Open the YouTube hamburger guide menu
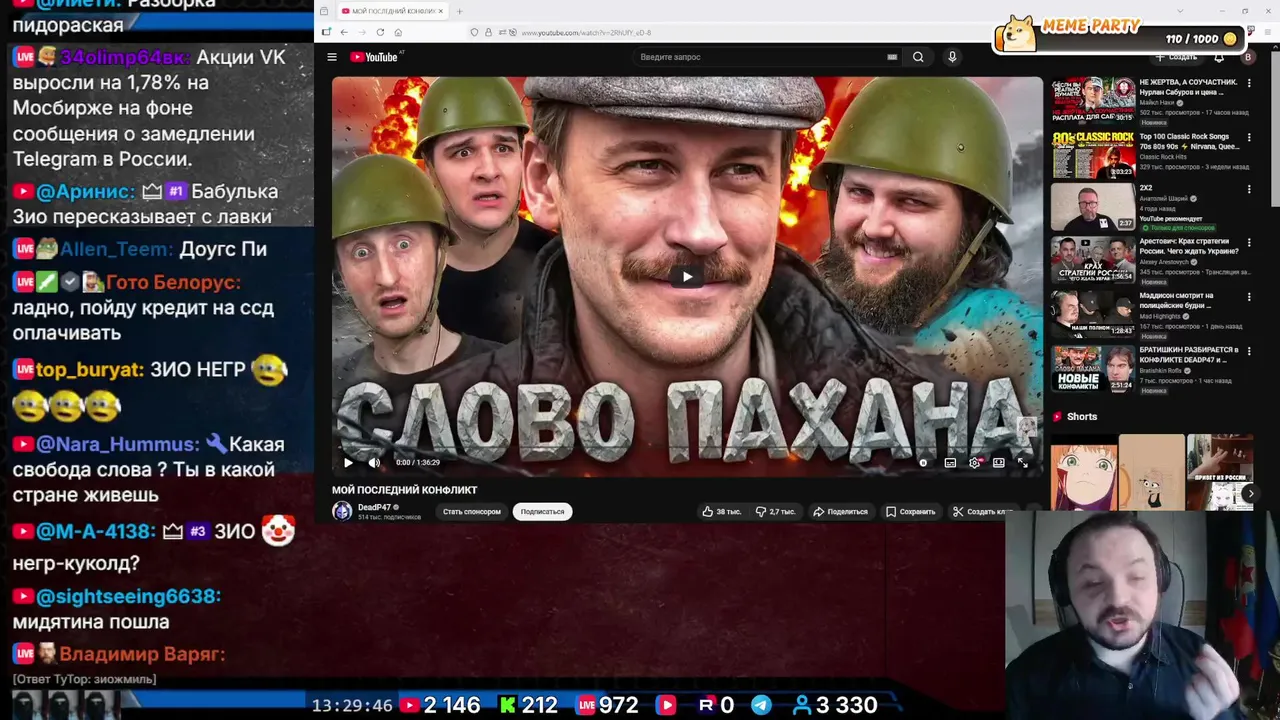 [332, 57]
